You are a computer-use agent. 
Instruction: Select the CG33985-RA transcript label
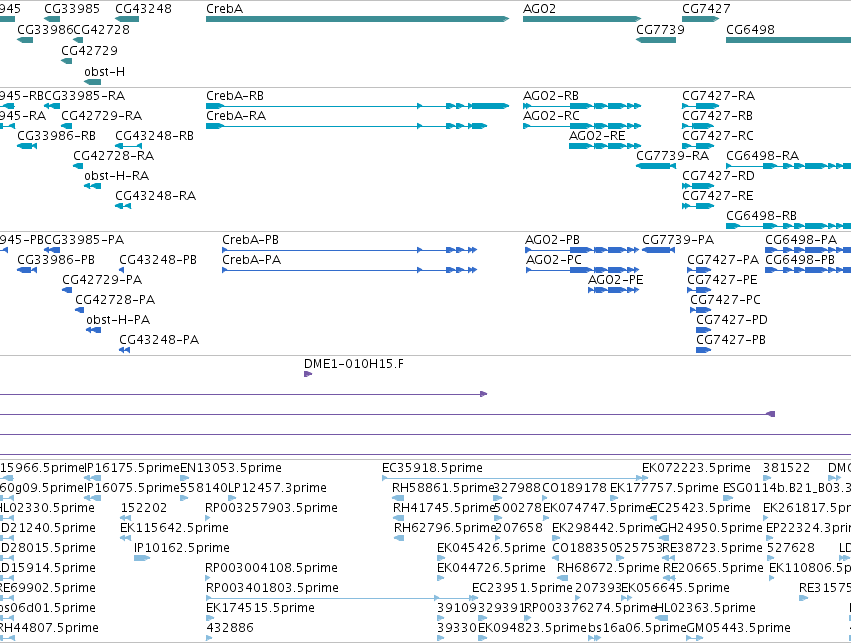(x=85, y=96)
